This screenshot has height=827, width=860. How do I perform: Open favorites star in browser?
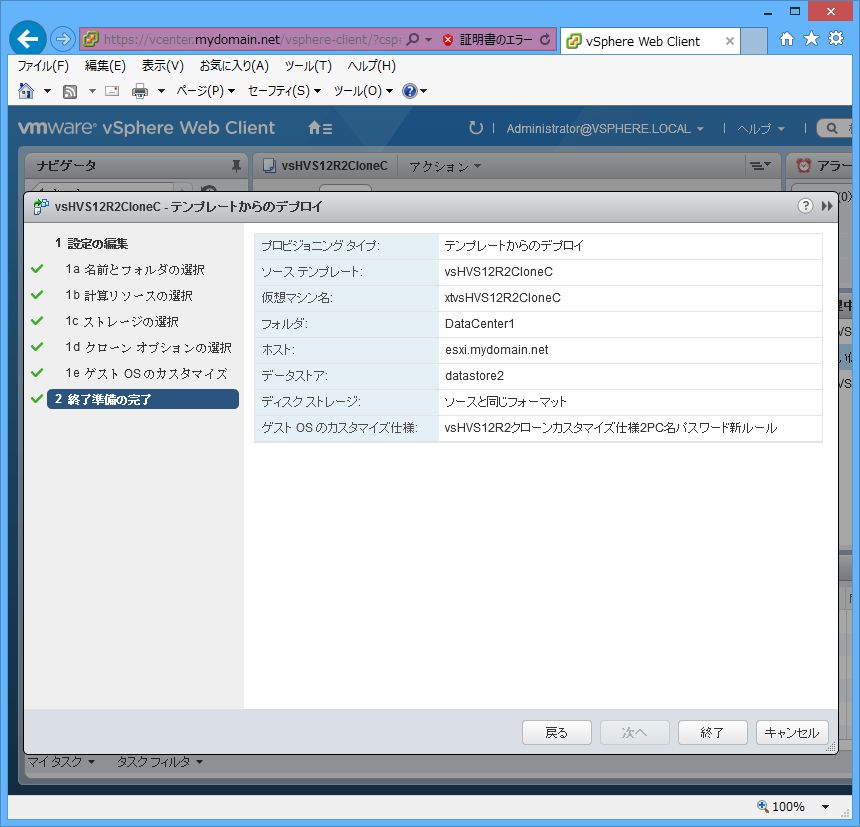[811, 38]
